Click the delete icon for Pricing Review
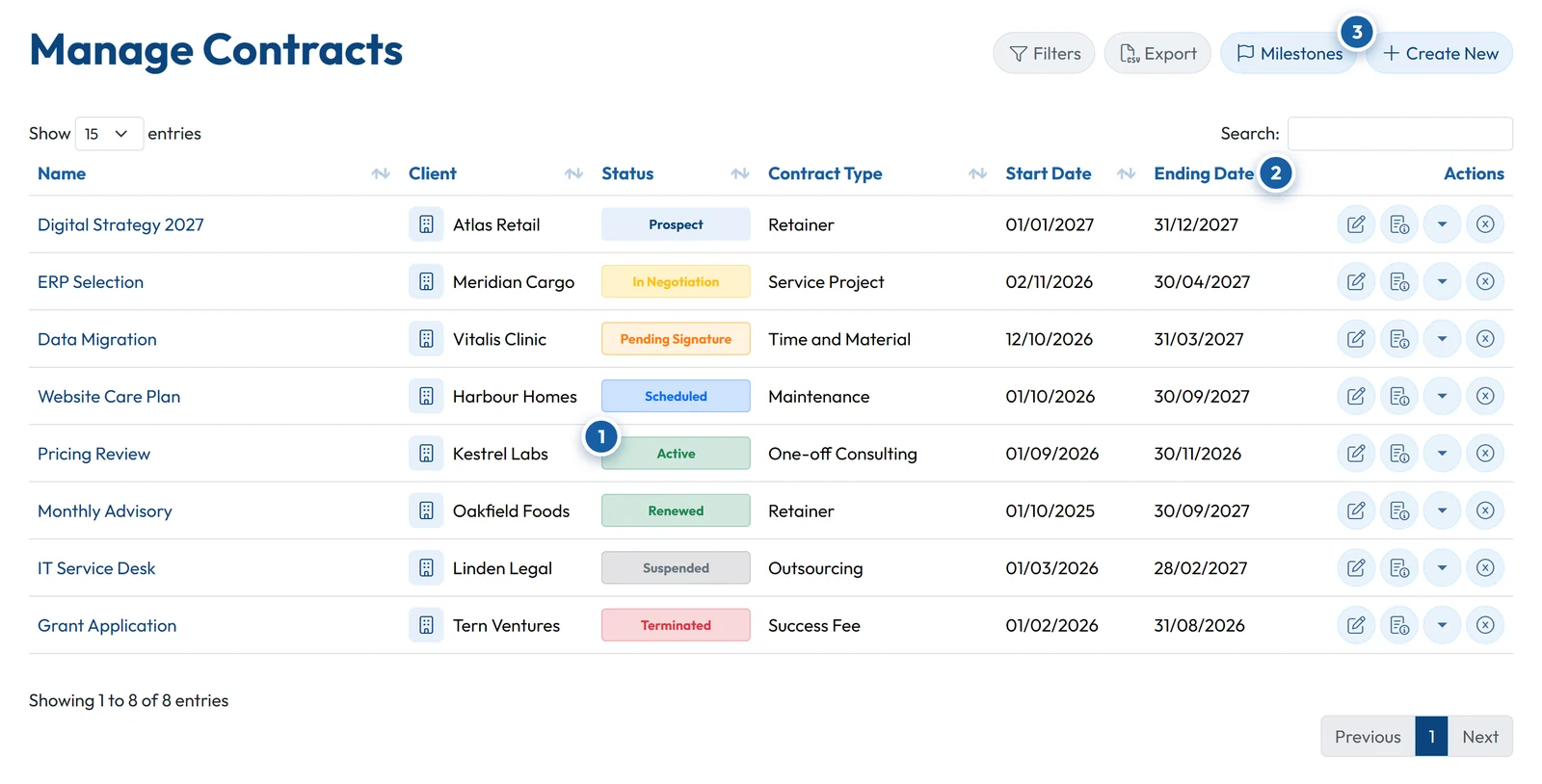The image size is (1542, 784). [1485, 454]
